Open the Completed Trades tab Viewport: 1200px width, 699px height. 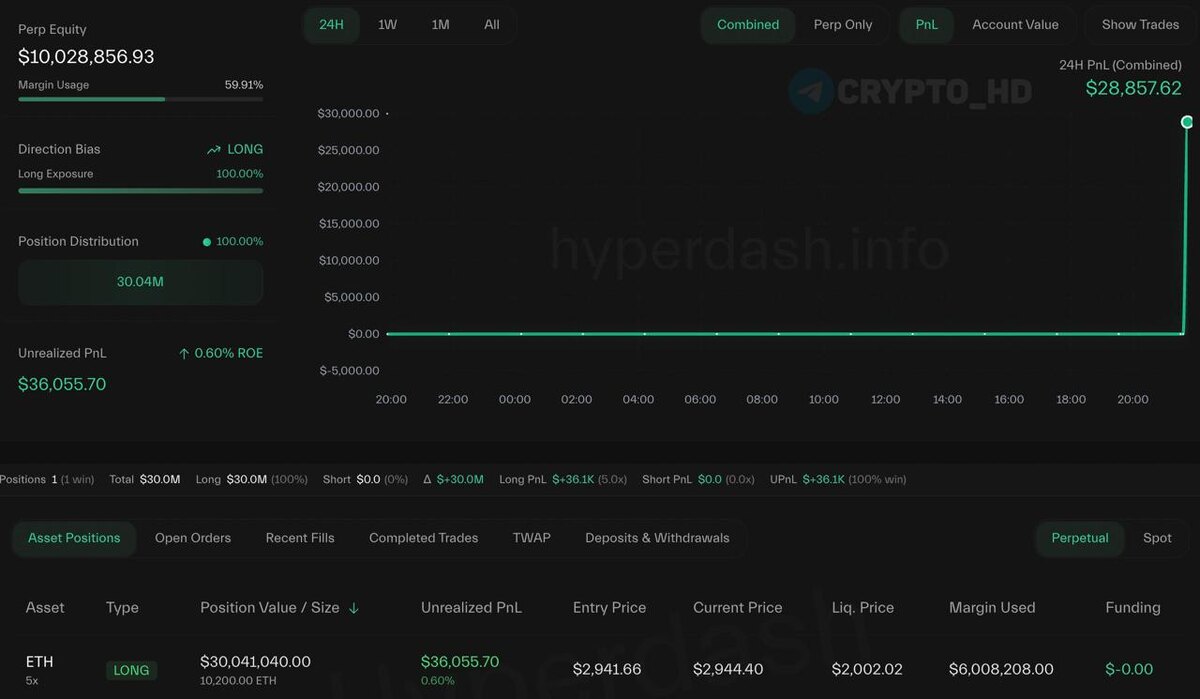pos(423,538)
